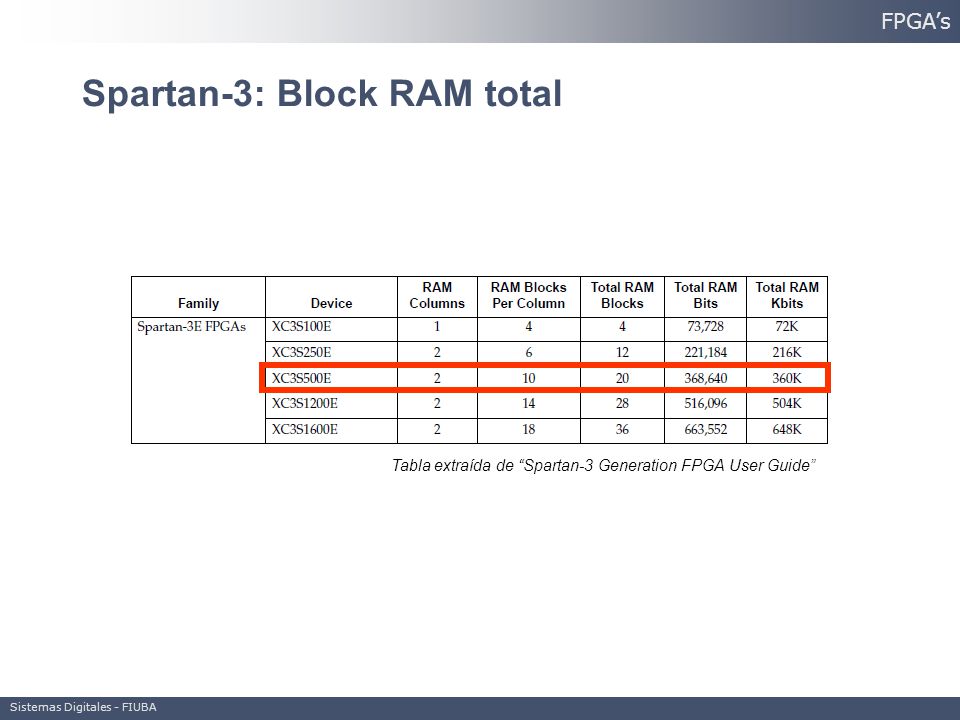Click the 'Sistemas Digitales - FIUBA' footer text
This screenshot has width=960, height=720.
[x=83, y=707]
